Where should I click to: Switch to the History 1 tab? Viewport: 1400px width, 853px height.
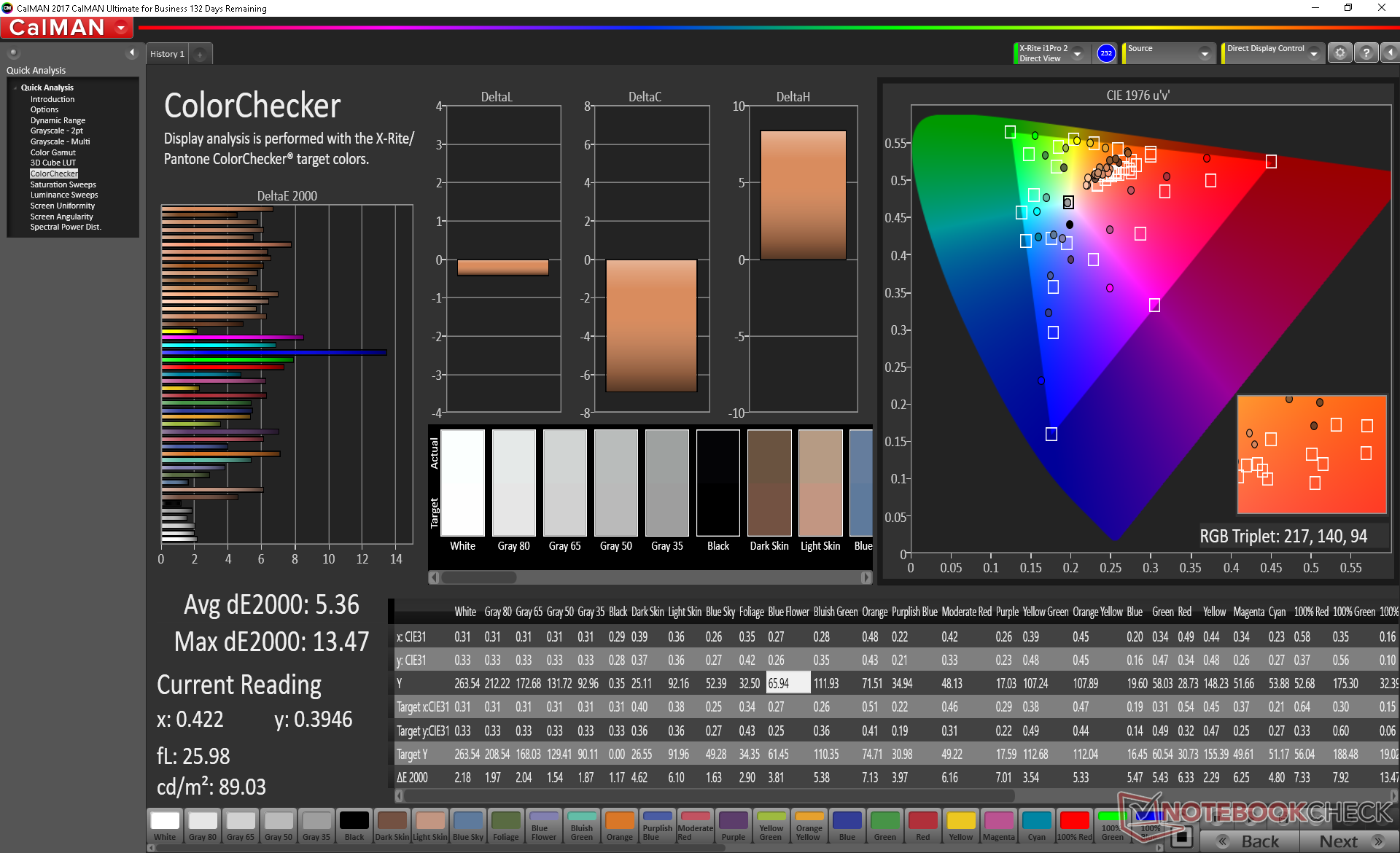[167, 55]
